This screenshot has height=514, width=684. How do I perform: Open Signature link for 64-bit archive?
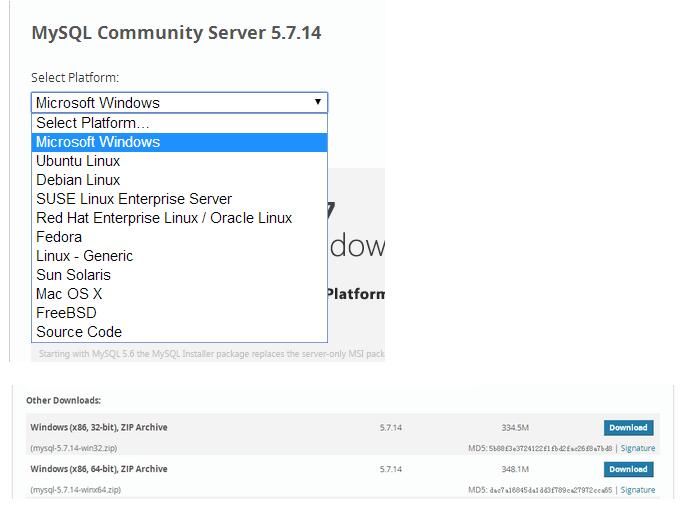tap(637, 490)
